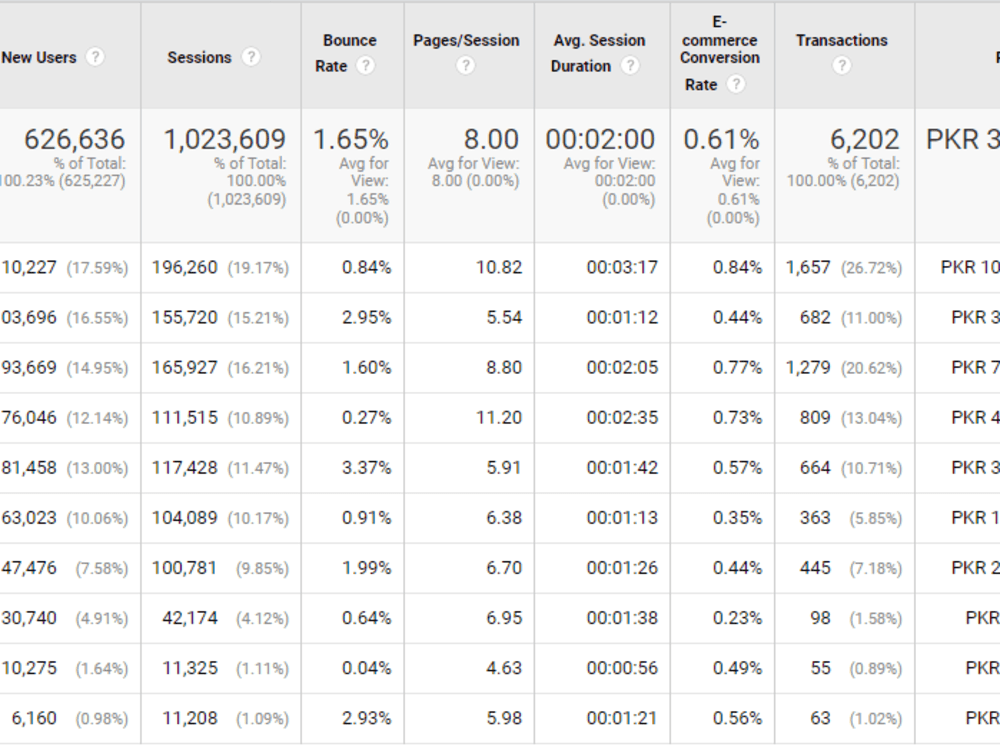Screen dimensions: 1000x750
Task: Select sessions cell 100,781
Action: click(184, 568)
